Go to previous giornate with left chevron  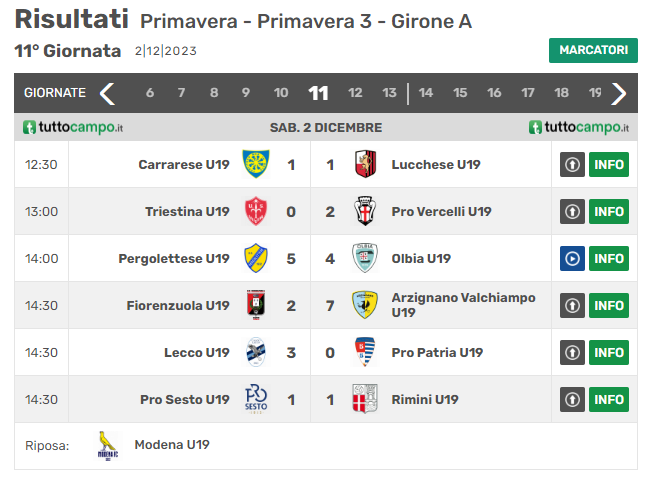(x=107, y=93)
